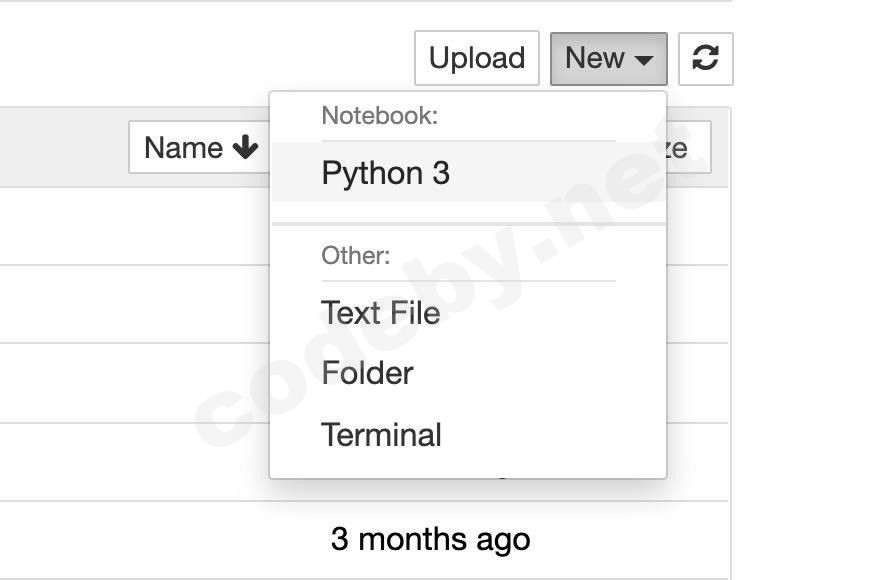This screenshot has height=580, width=896.
Task: Create a Python 3 notebook from the menu
Action: (386, 172)
